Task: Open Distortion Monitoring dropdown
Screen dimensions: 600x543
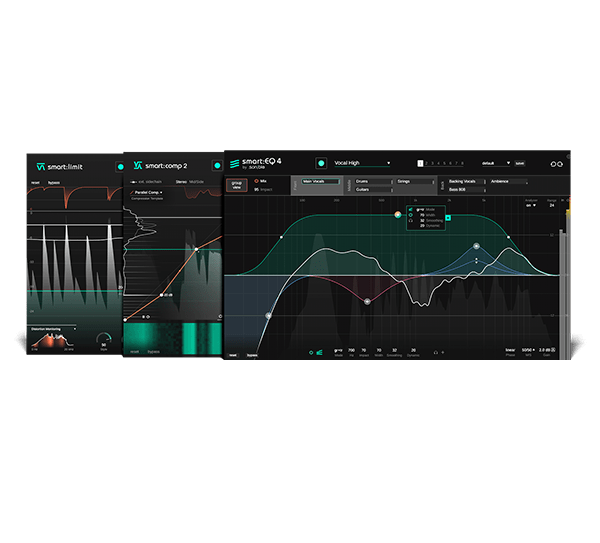Action: click(x=53, y=329)
